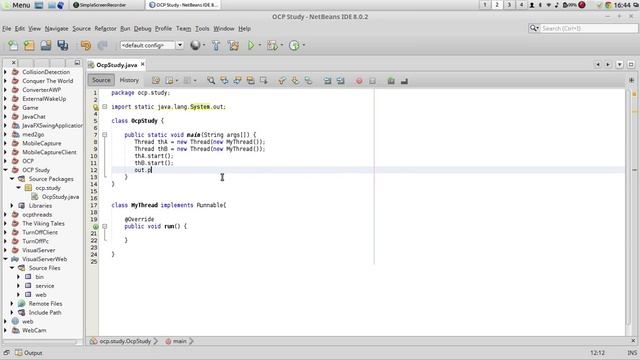The image size is (640, 360).
Task: Click Shift Line Left editor icon
Action: (x=327, y=80)
